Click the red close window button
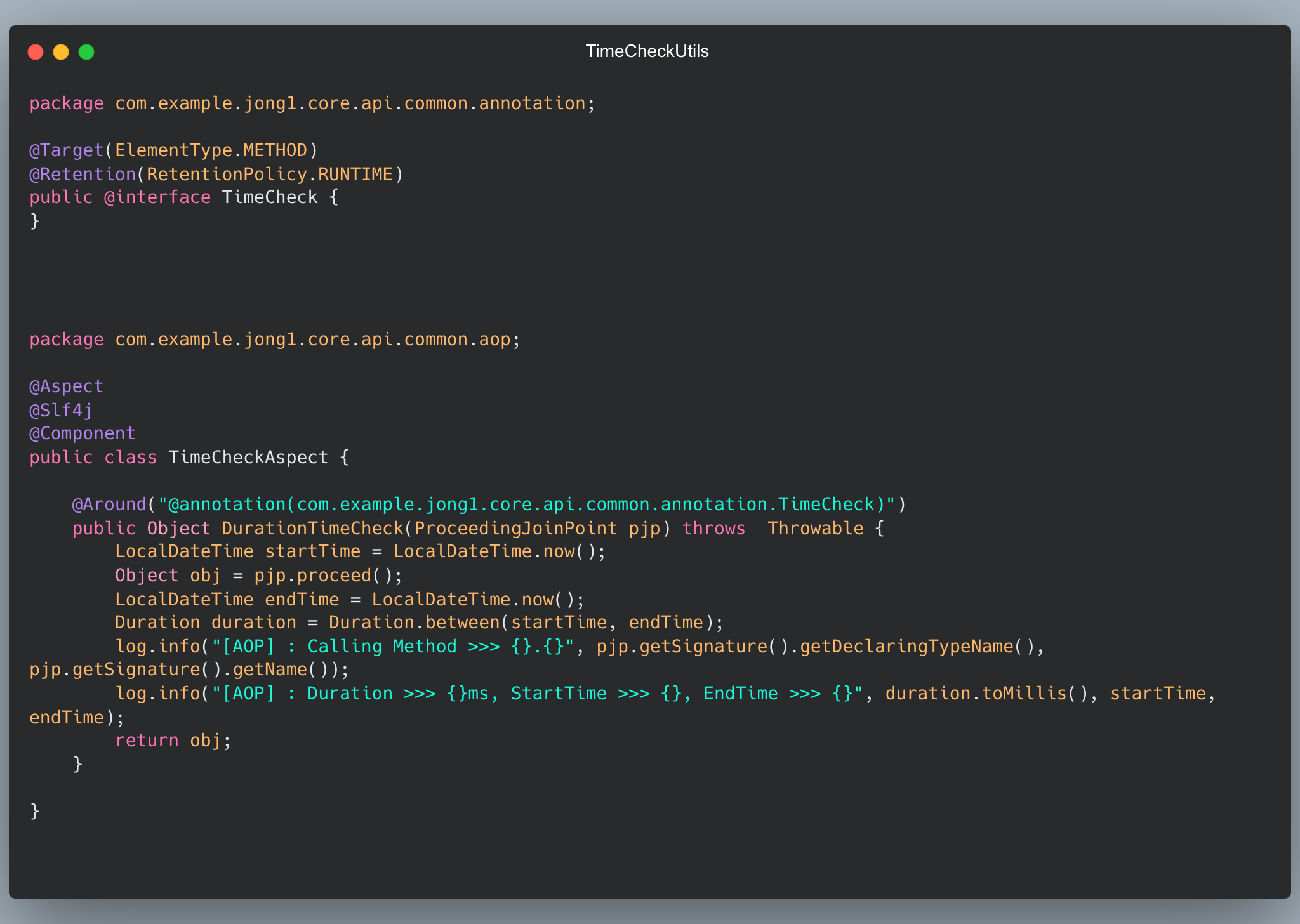1300x924 pixels. pos(36,52)
